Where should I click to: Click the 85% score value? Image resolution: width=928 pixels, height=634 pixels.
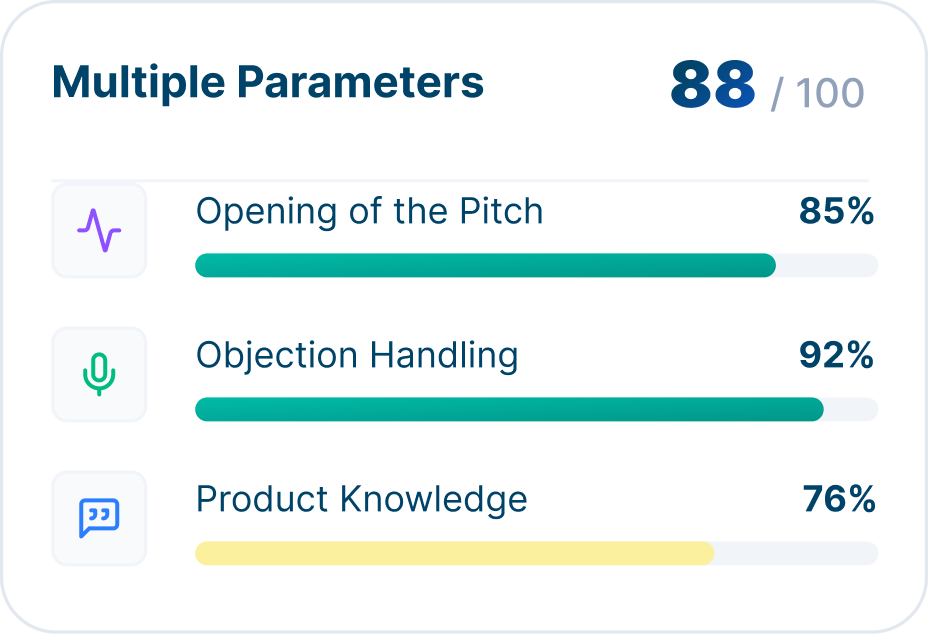tap(836, 211)
